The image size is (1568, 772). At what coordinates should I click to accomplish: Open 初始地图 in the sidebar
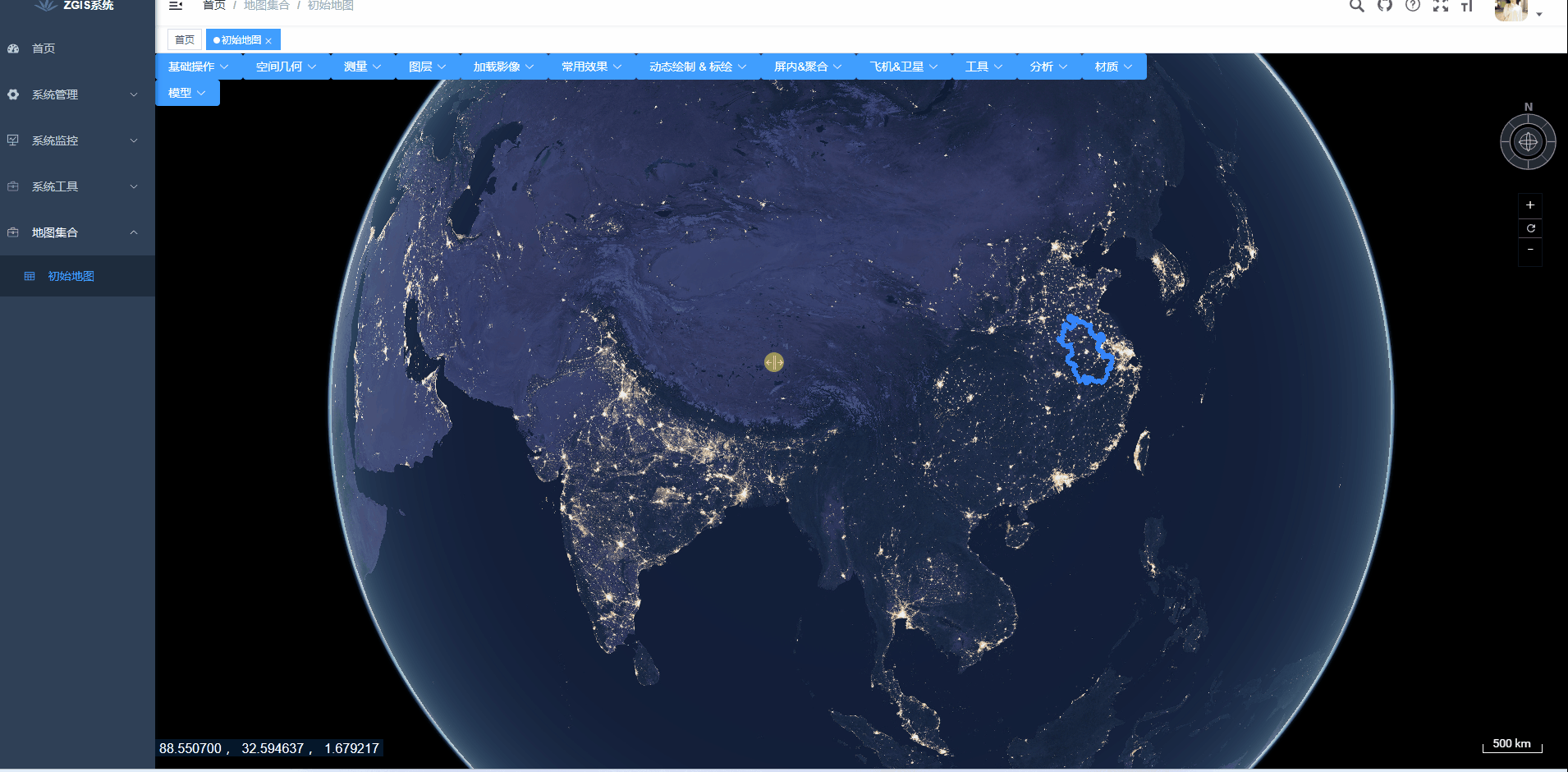77,276
